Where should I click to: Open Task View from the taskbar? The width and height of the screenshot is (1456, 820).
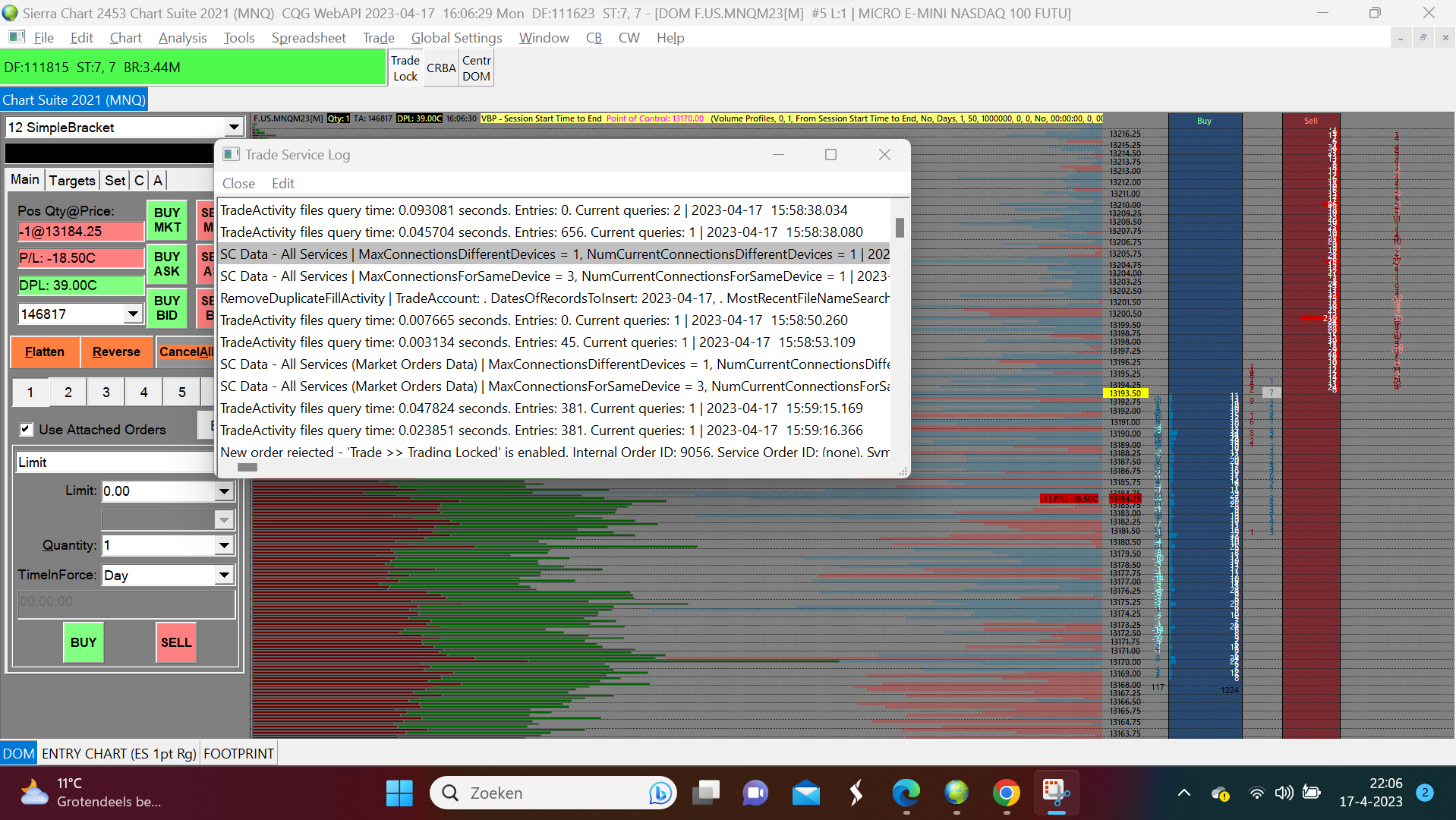(x=706, y=793)
